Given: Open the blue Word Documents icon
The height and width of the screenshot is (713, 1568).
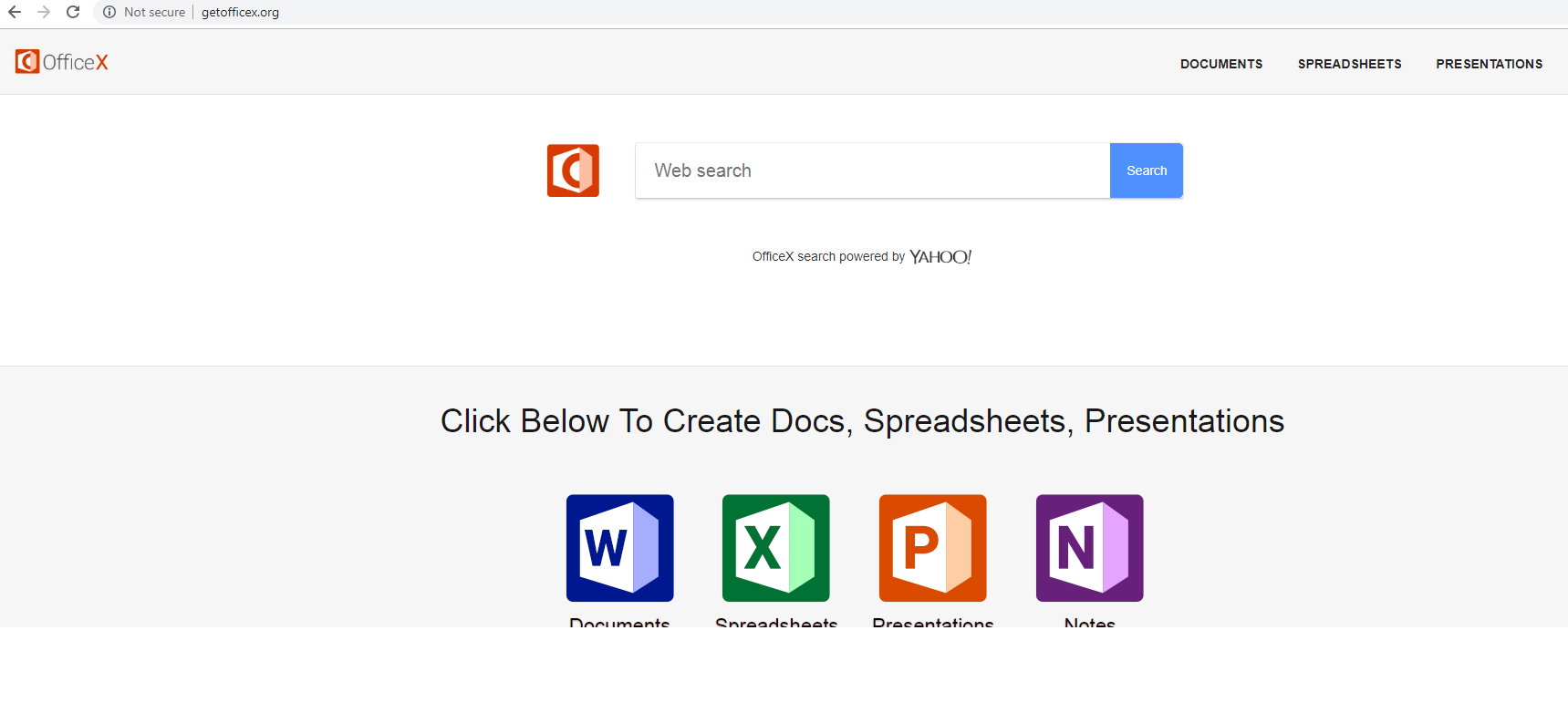Looking at the screenshot, I should pos(620,548).
